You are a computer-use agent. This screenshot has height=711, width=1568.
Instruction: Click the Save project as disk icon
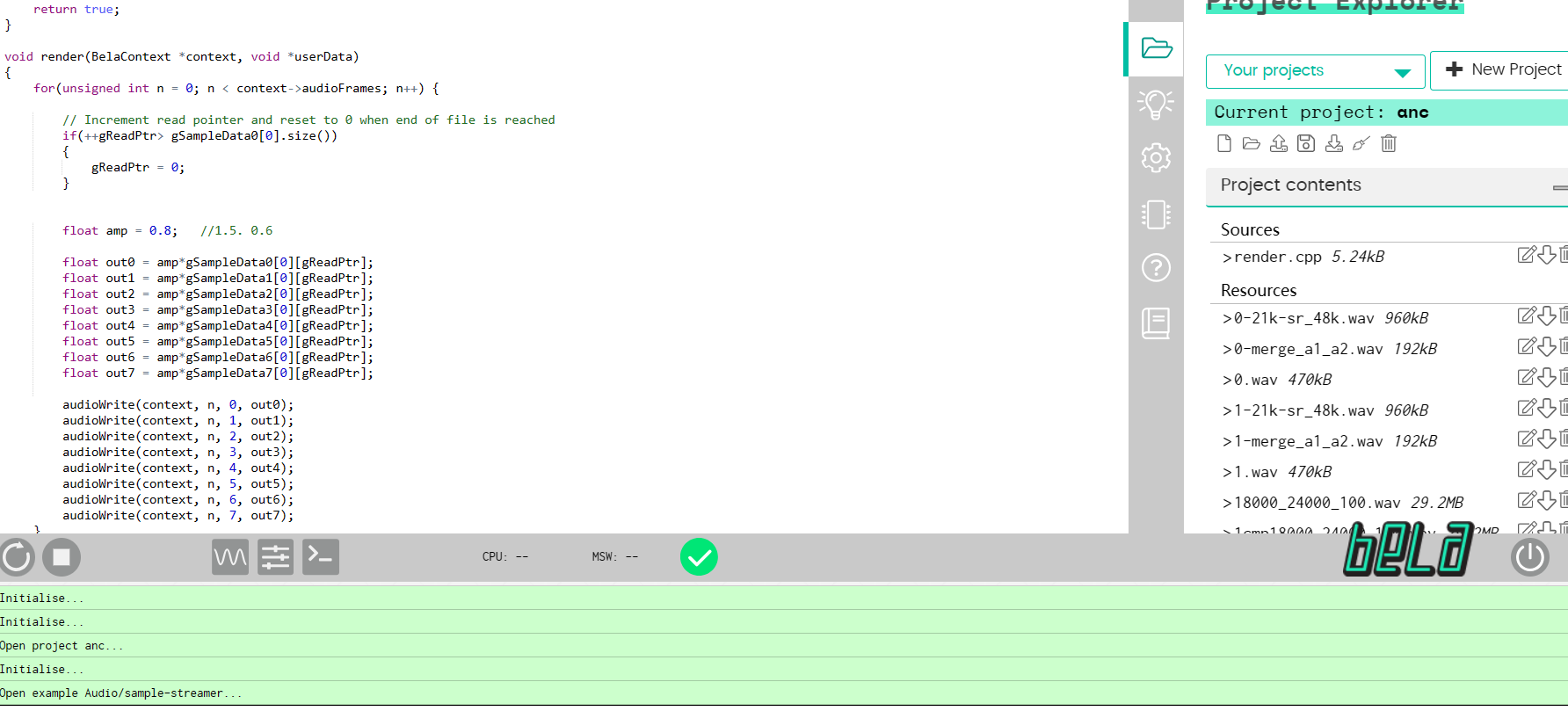pos(1306,143)
